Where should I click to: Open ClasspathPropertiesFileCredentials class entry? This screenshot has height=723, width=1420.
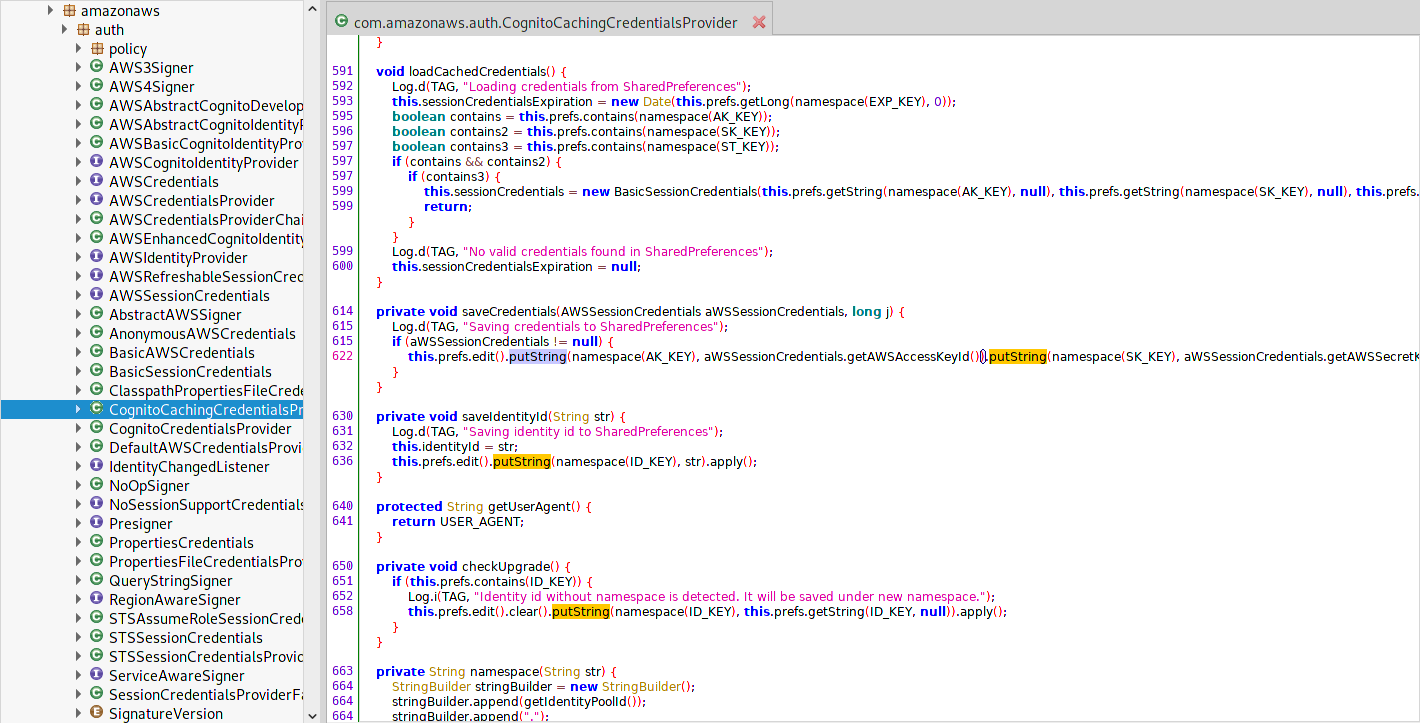pyautogui.click(x=206, y=391)
